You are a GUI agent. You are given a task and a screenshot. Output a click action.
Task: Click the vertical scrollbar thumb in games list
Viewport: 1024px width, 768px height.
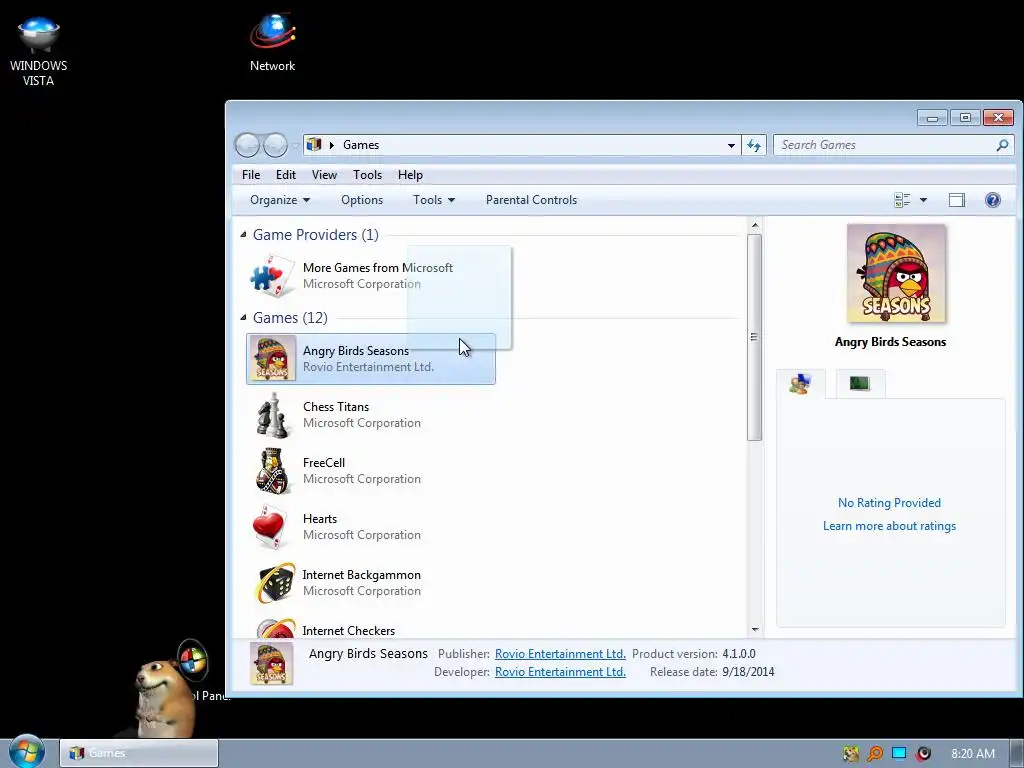tap(754, 338)
